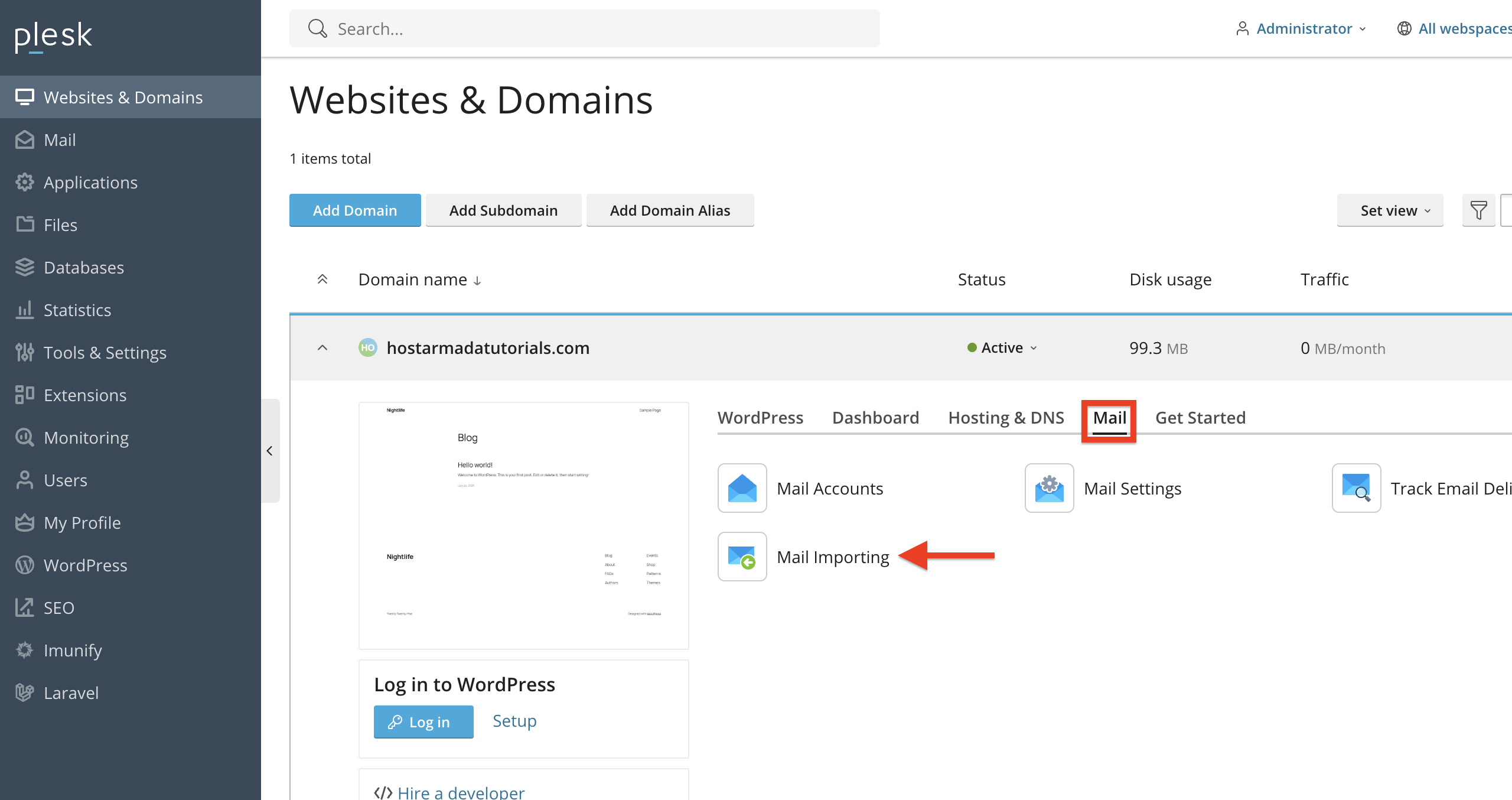Select the Mail tab
Image resolution: width=1512 pixels, height=800 pixels.
(1110, 418)
